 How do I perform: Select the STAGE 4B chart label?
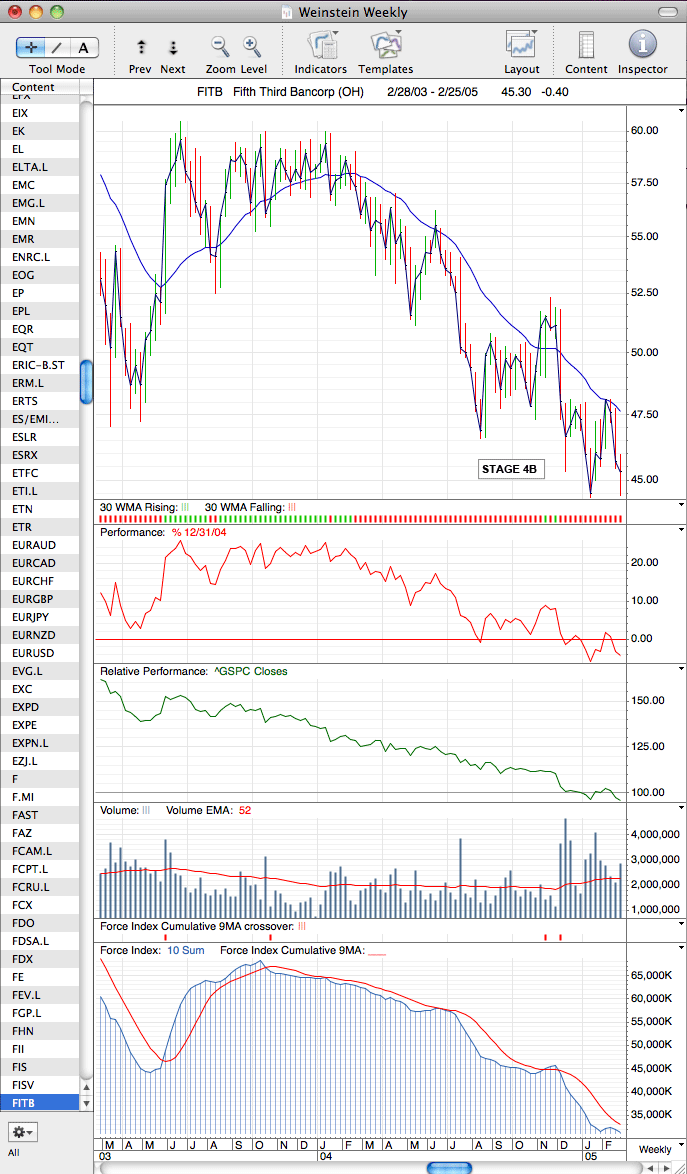pos(511,469)
